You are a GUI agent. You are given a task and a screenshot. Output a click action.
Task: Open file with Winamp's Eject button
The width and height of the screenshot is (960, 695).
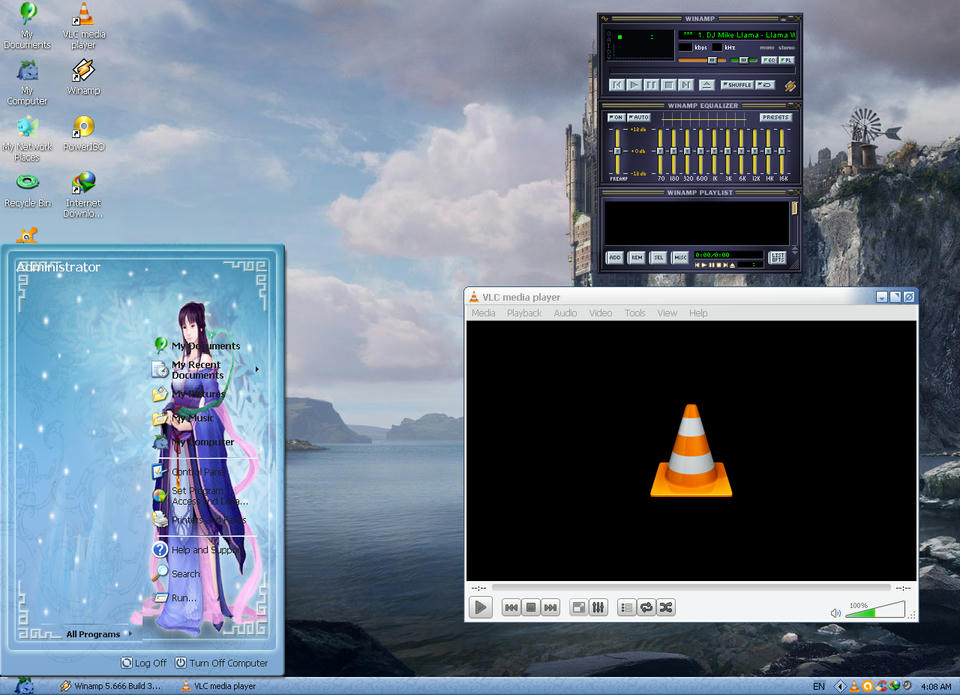(x=707, y=85)
